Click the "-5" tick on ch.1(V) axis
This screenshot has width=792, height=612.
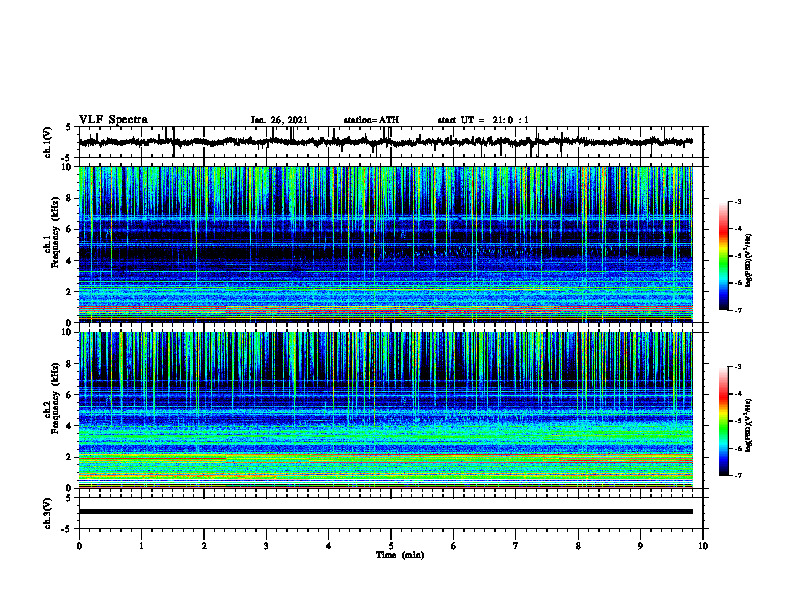[x=68, y=158]
